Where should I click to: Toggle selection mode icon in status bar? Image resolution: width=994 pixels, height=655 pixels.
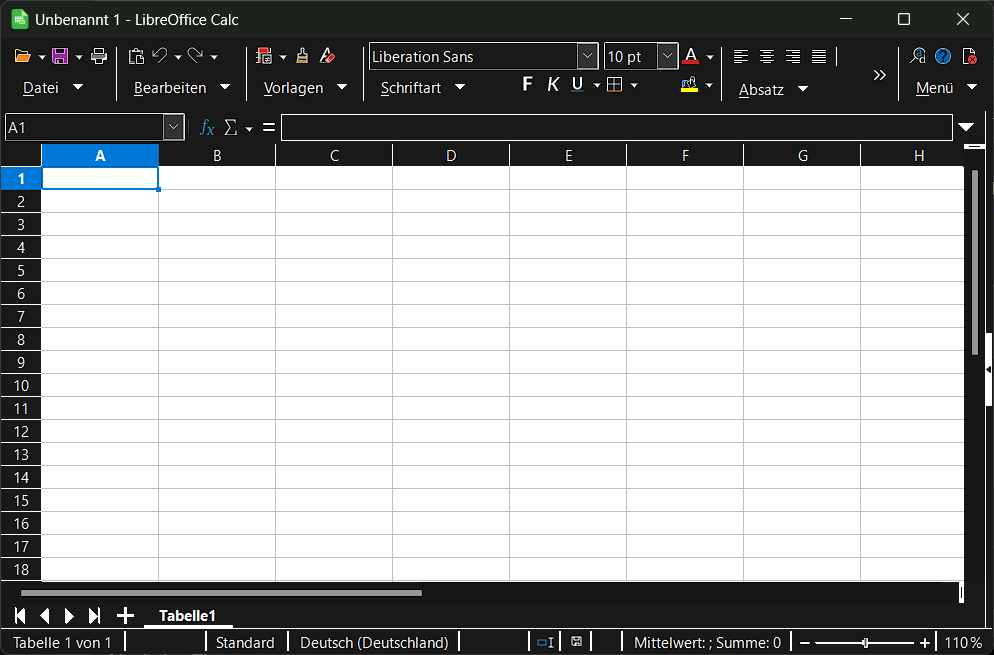pyautogui.click(x=545, y=642)
